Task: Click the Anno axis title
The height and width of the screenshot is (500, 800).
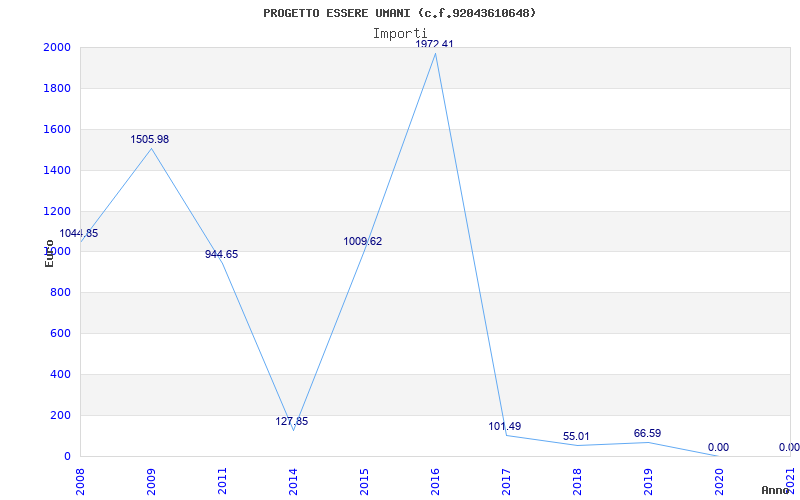Action: [775, 490]
